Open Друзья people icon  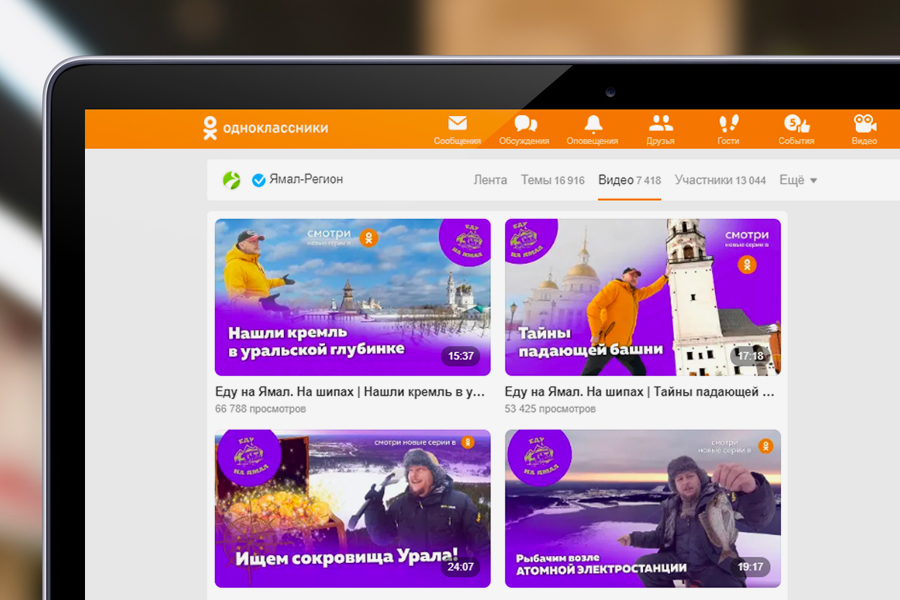point(661,123)
